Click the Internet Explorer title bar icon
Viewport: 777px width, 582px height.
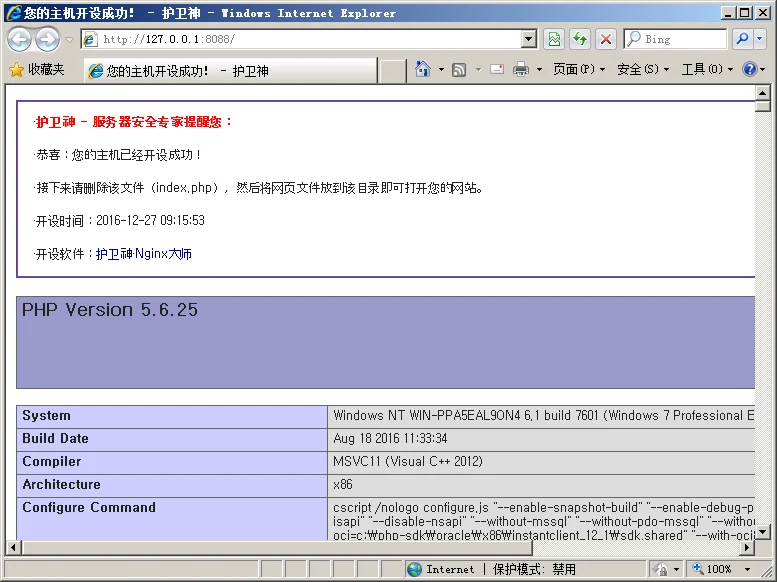14,13
